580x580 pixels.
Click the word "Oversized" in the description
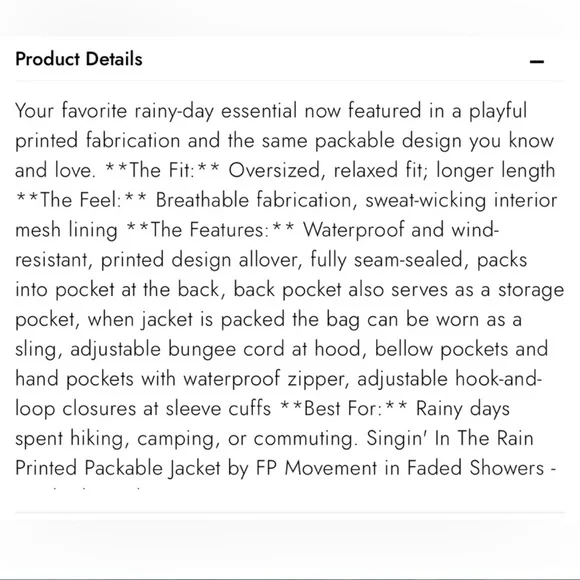coord(274,171)
